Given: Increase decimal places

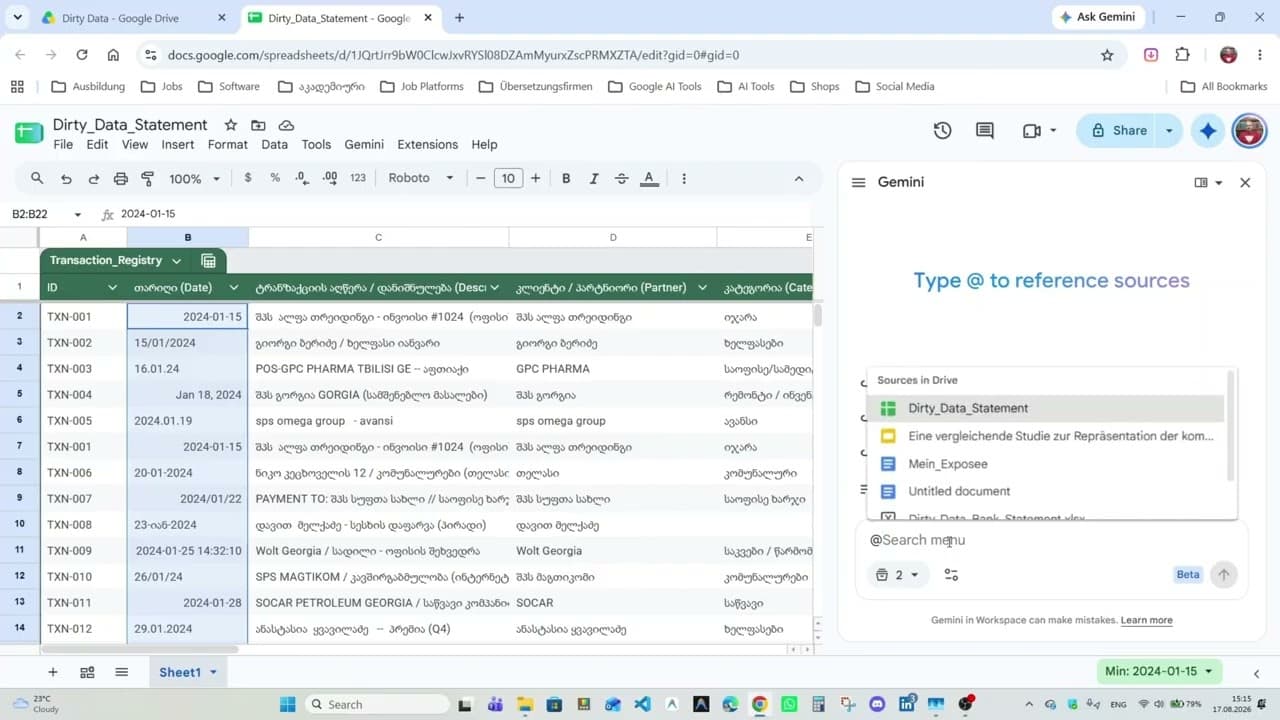Looking at the screenshot, I should 330,178.
